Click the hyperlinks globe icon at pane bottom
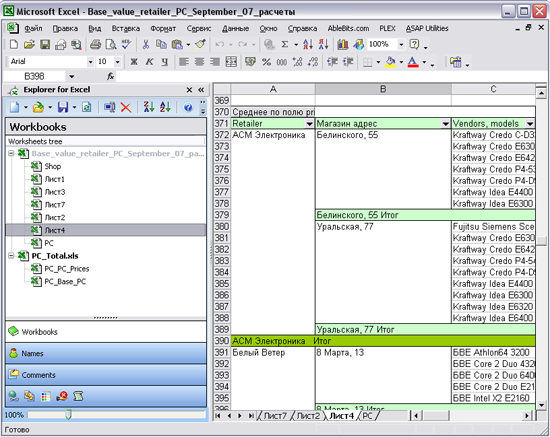This screenshot has width=550, height=437. [14, 396]
